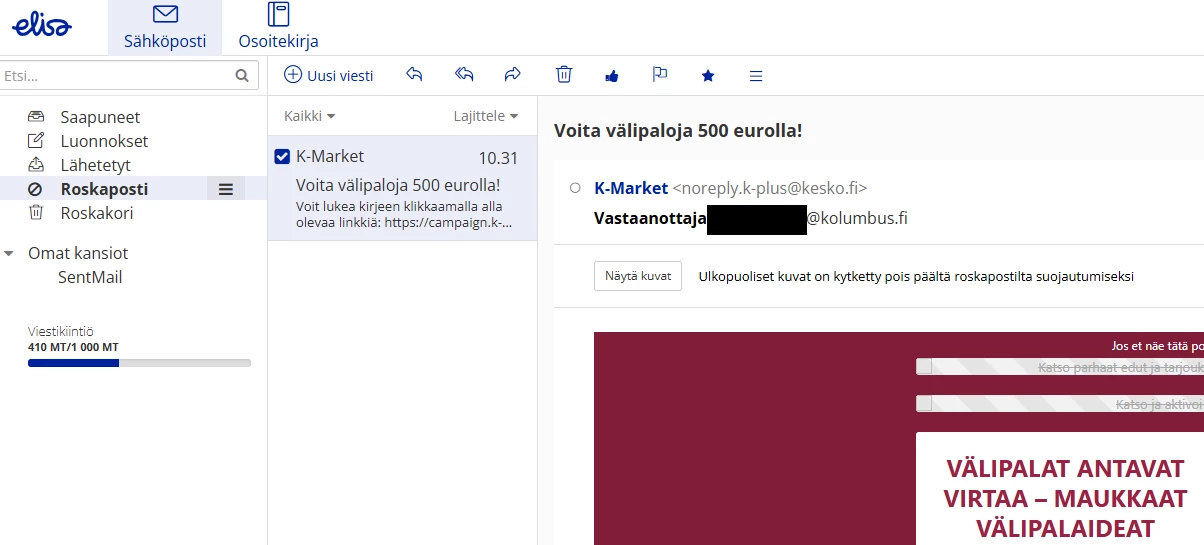Click the search magnifier icon

click(241, 75)
